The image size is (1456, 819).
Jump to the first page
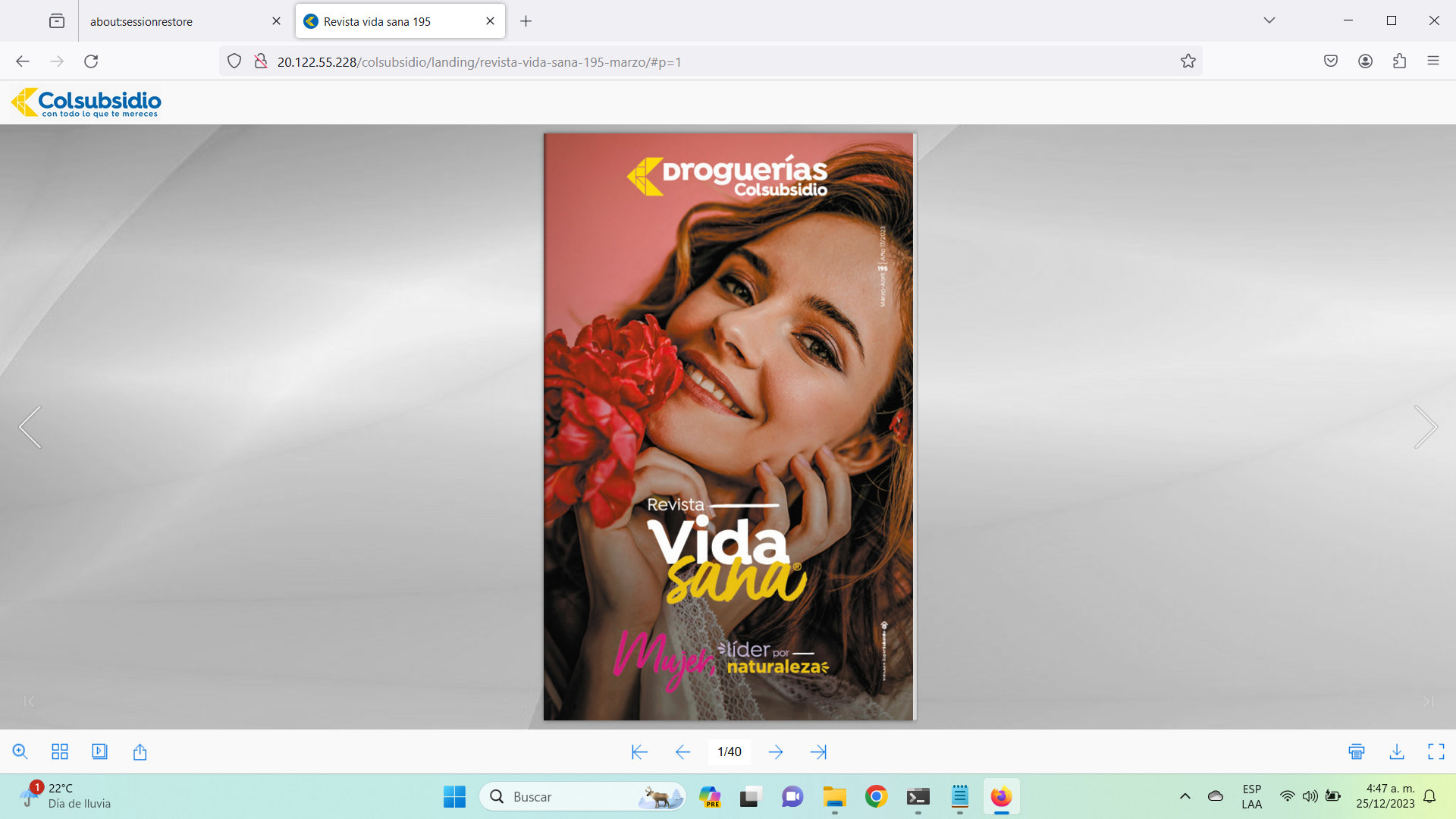point(639,752)
